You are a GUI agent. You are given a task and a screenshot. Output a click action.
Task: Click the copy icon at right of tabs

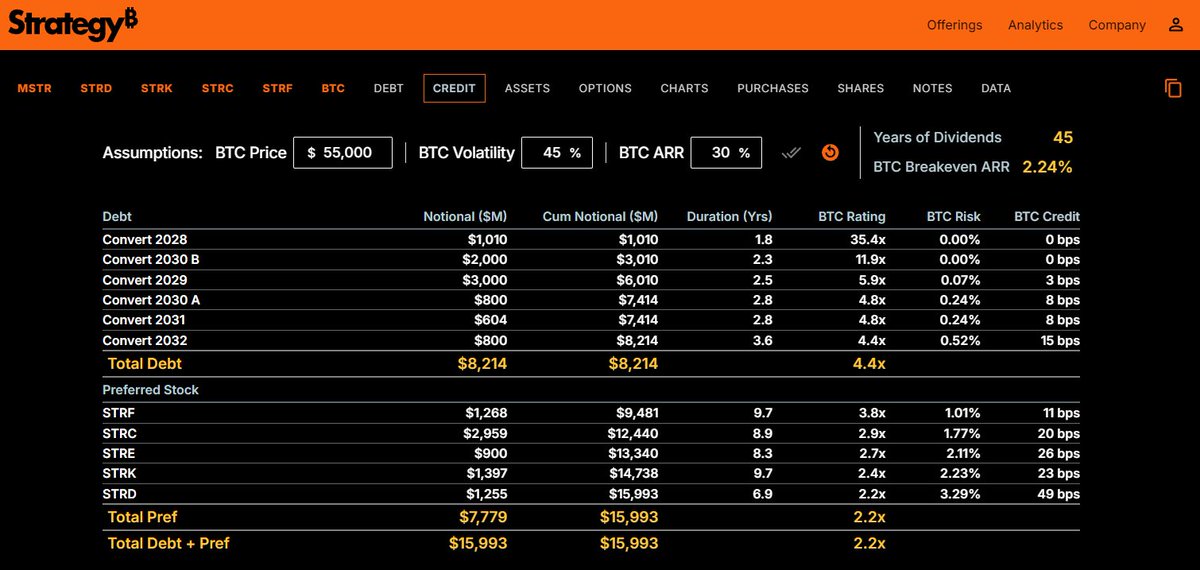(x=1173, y=88)
